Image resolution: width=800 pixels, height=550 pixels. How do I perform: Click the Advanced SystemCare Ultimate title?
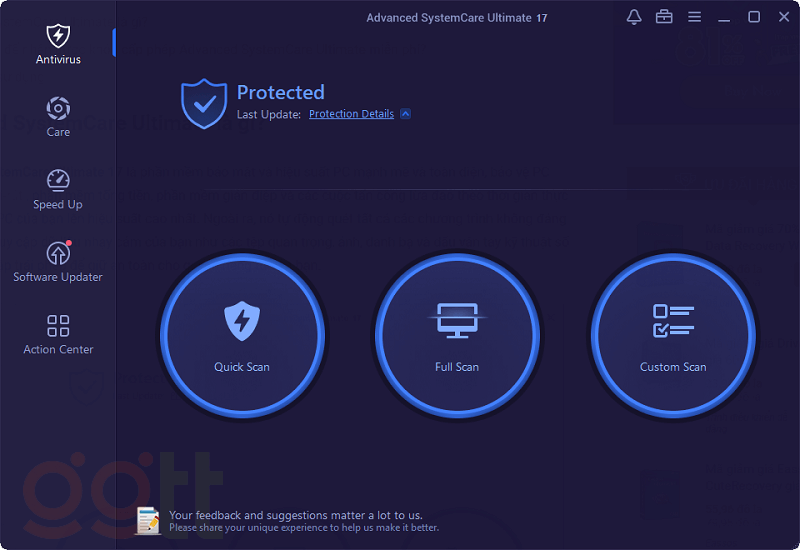[x=457, y=18]
